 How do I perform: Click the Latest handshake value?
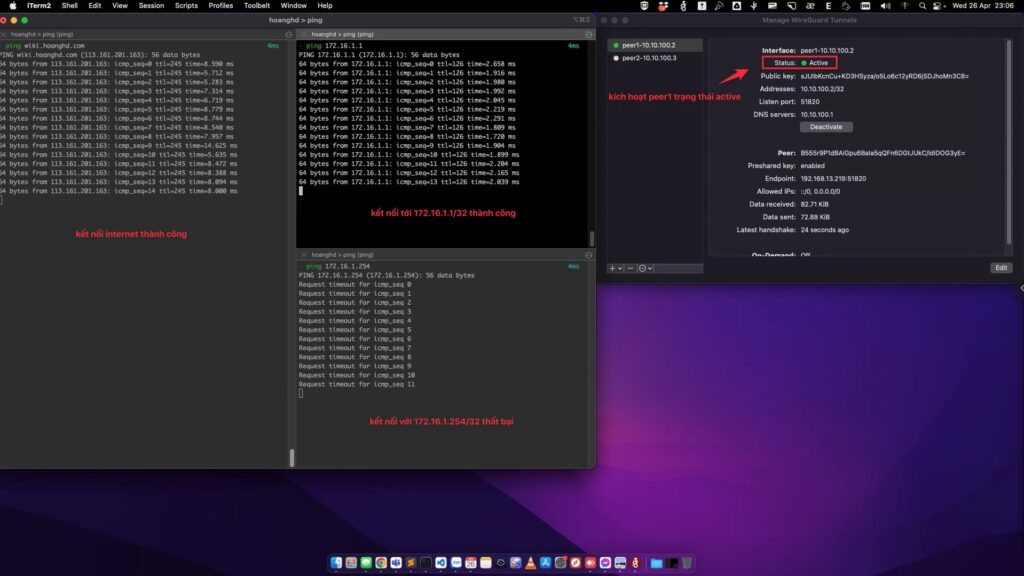tap(825, 230)
